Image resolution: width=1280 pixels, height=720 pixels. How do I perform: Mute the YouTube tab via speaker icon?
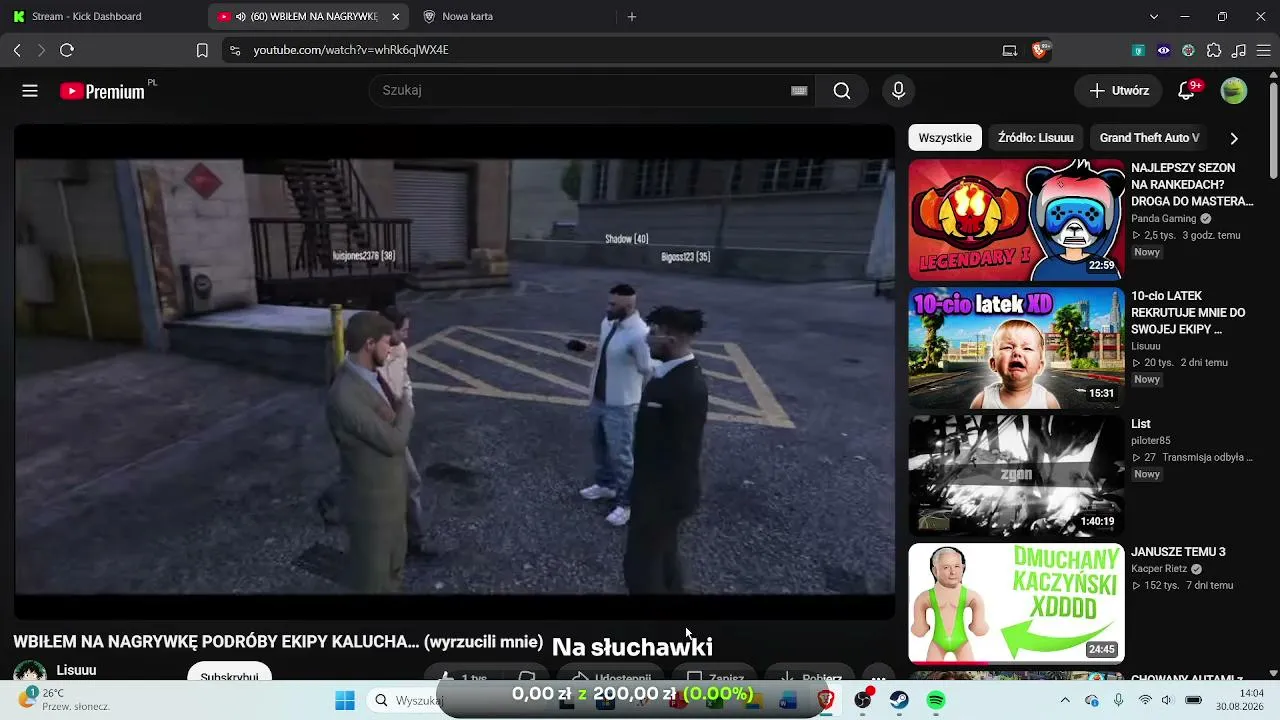(241, 17)
